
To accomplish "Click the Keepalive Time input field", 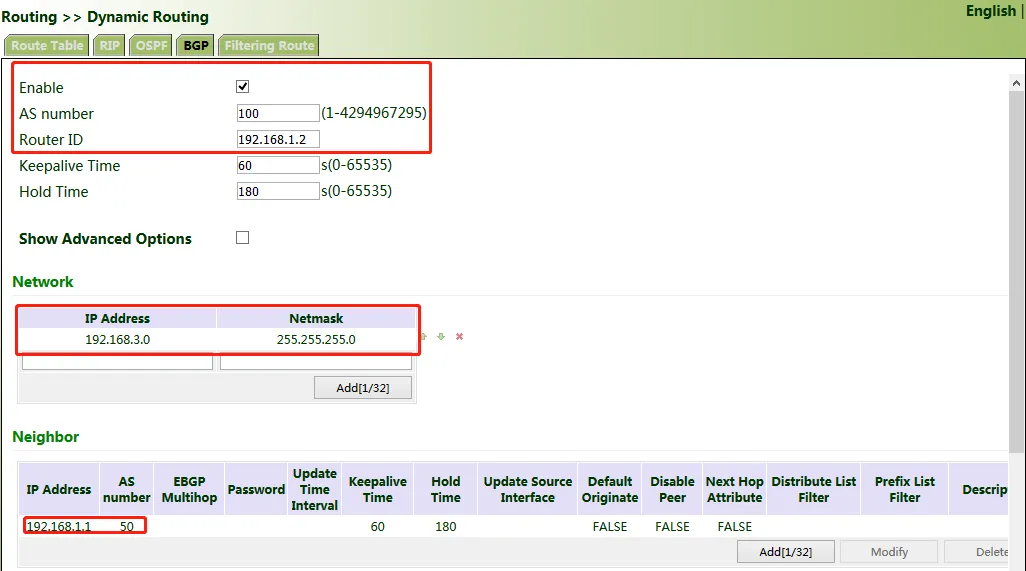I will coord(278,165).
